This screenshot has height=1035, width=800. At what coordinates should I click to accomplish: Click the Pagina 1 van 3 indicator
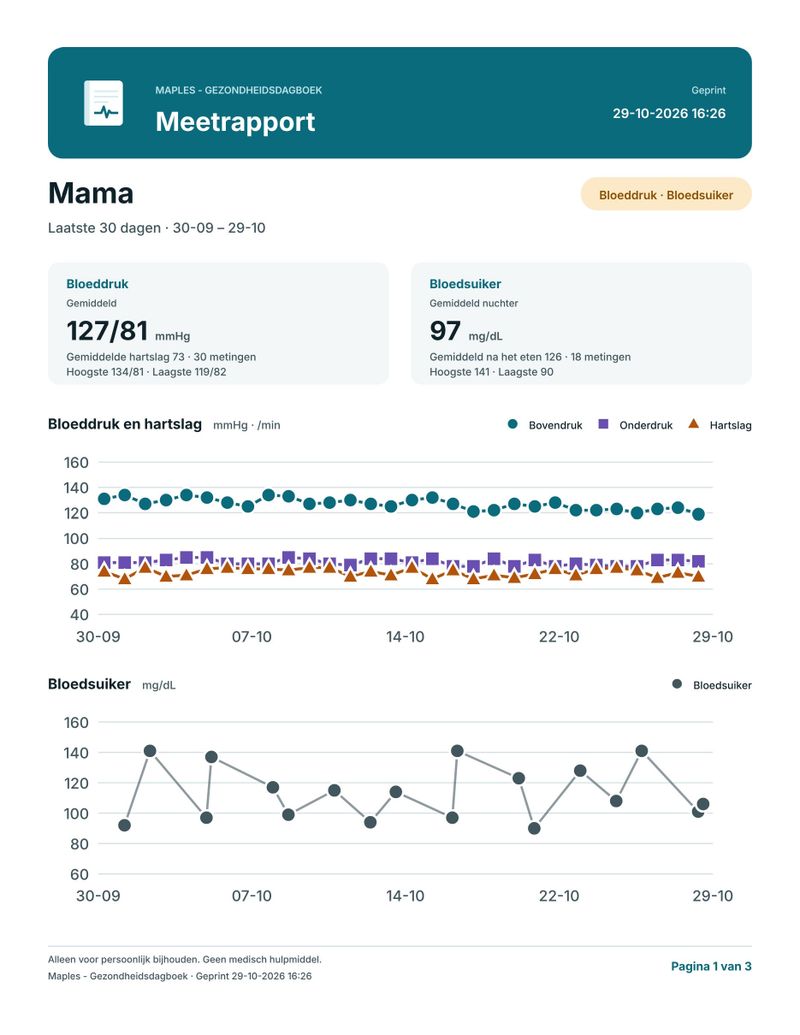(711, 966)
